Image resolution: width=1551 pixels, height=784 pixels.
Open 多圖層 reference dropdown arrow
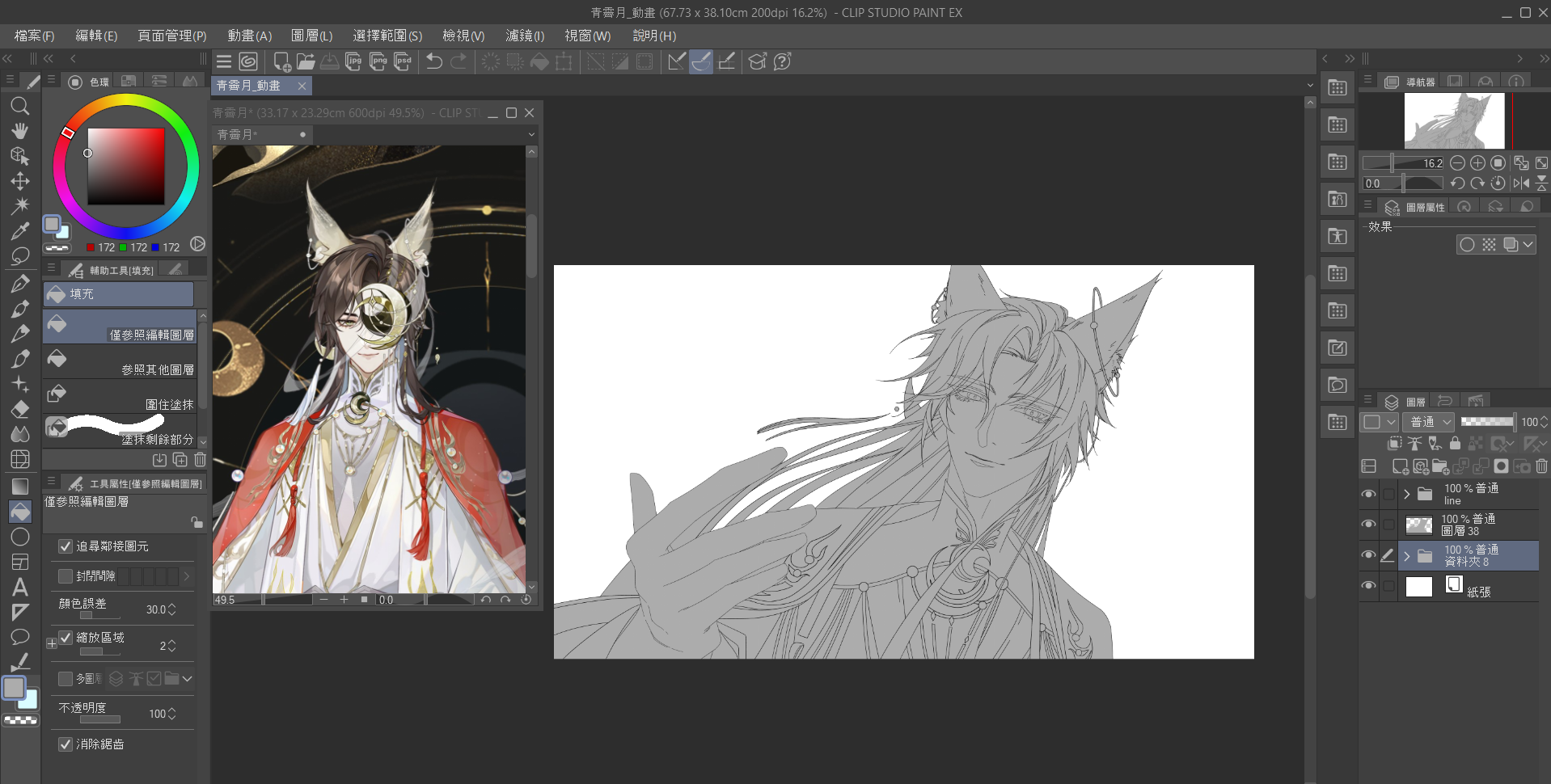click(187, 679)
